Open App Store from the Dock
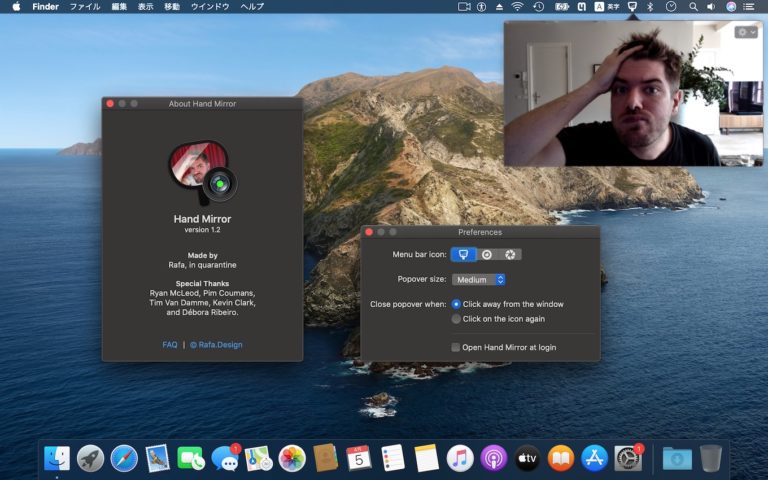Image resolution: width=768 pixels, height=480 pixels. pos(595,458)
